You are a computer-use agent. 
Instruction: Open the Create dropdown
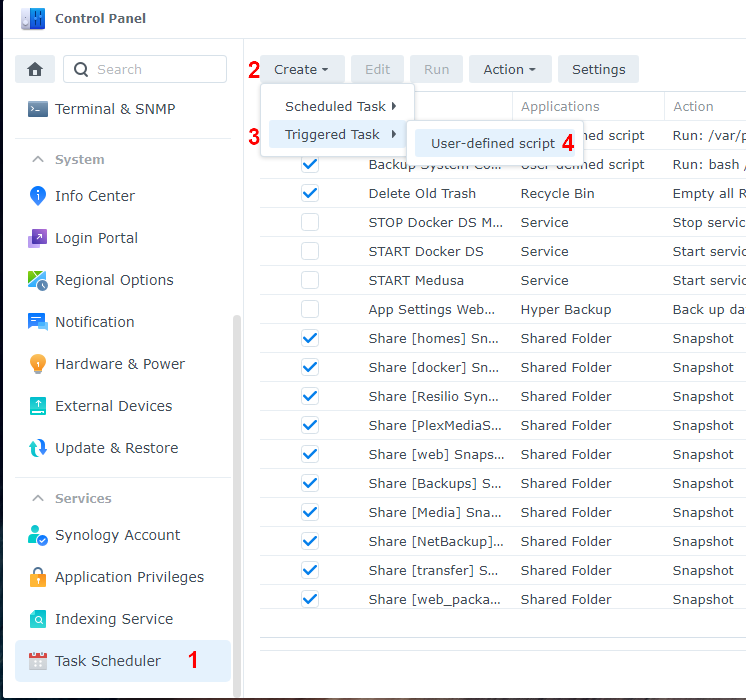point(302,69)
